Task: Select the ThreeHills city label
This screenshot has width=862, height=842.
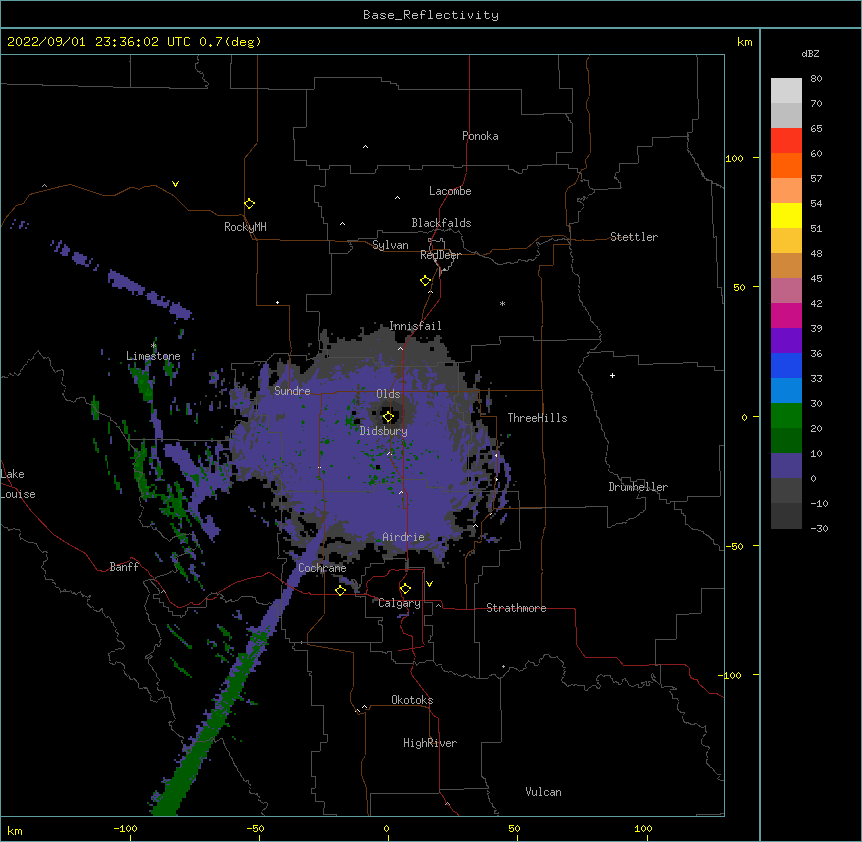Action: click(x=537, y=418)
